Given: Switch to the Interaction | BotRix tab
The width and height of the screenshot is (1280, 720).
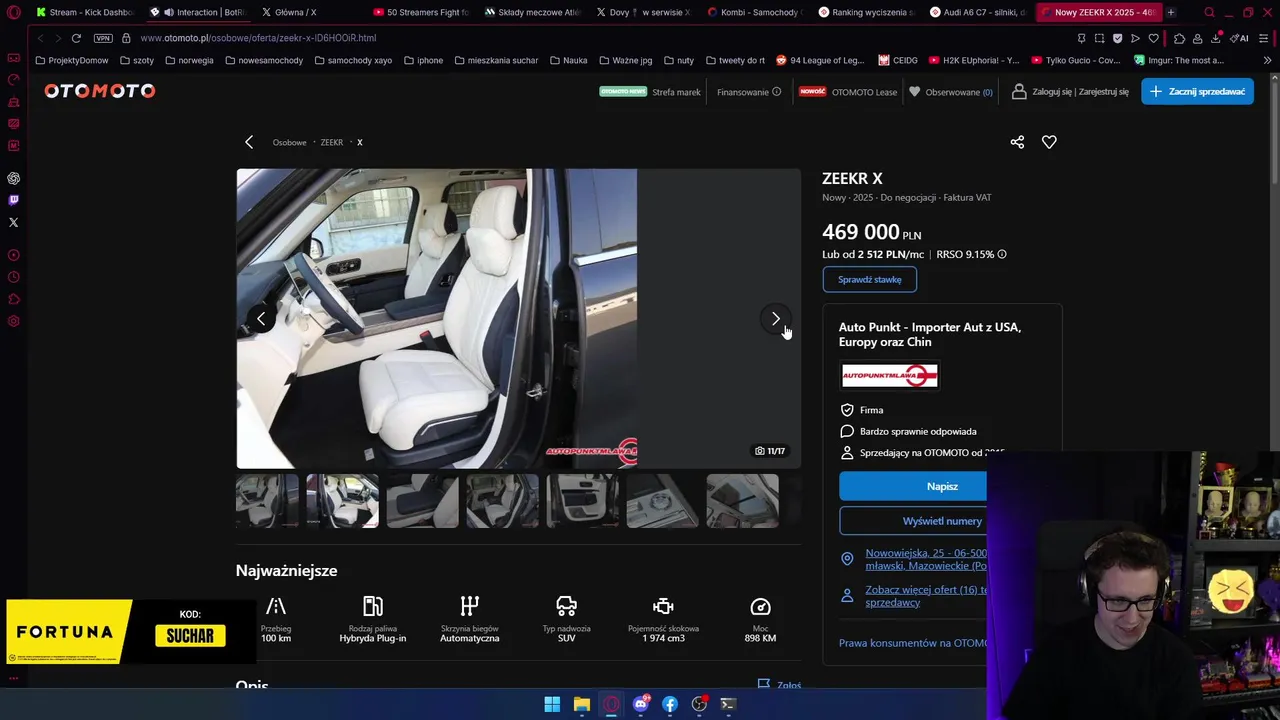Looking at the screenshot, I should point(198,12).
